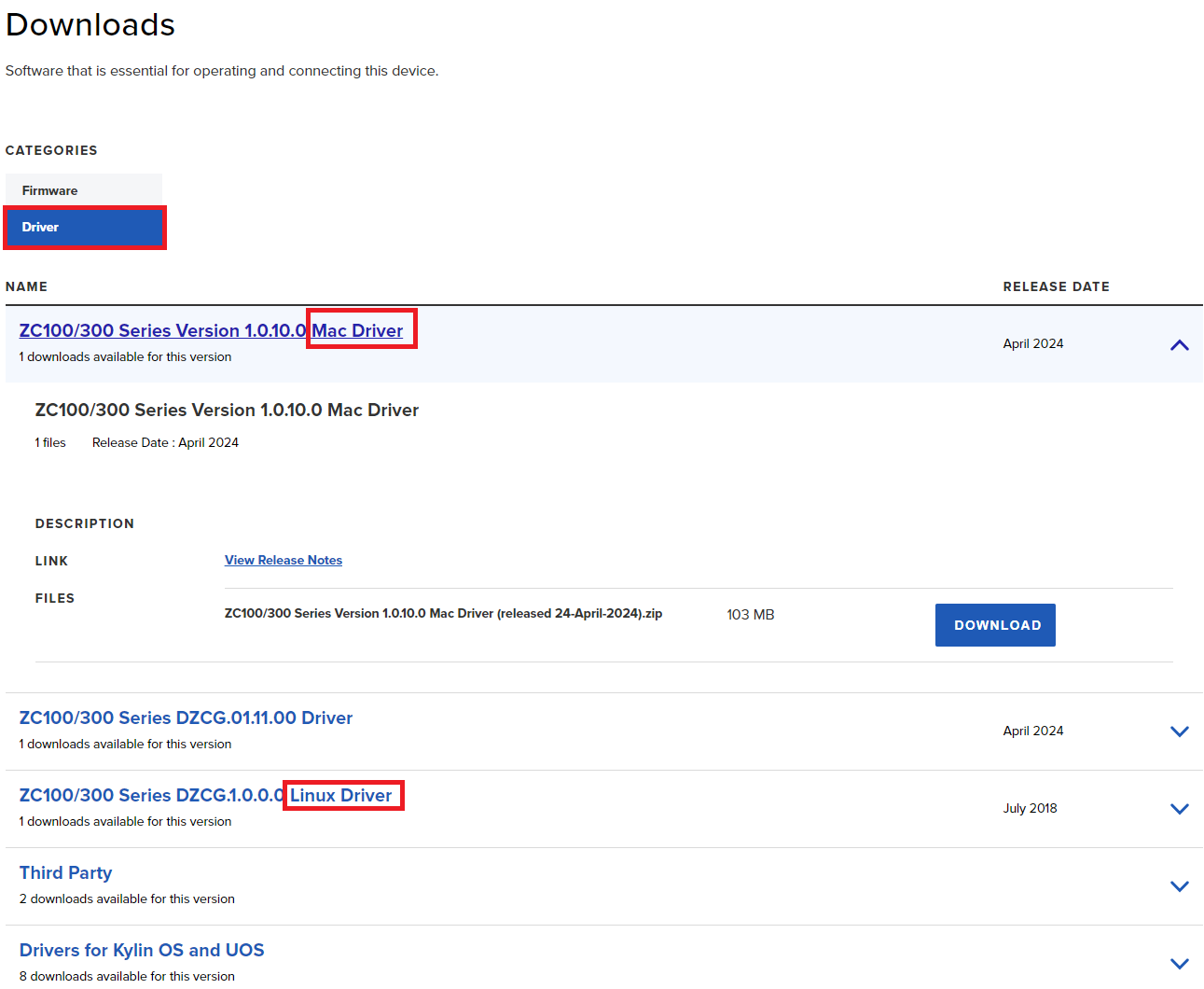Download the Mac Driver zip file

(x=995, y=625)
